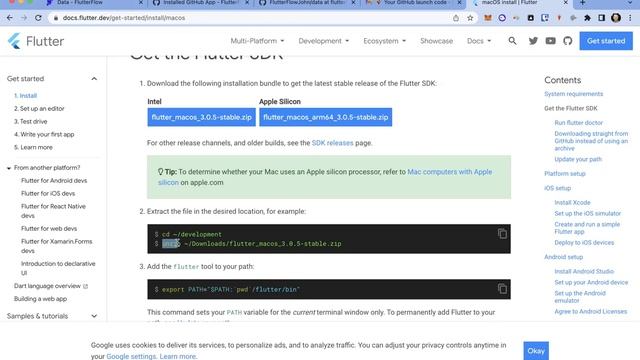Open the SDK releases link
The width and height of the screenshot is (640, 360).
point(332,143)
